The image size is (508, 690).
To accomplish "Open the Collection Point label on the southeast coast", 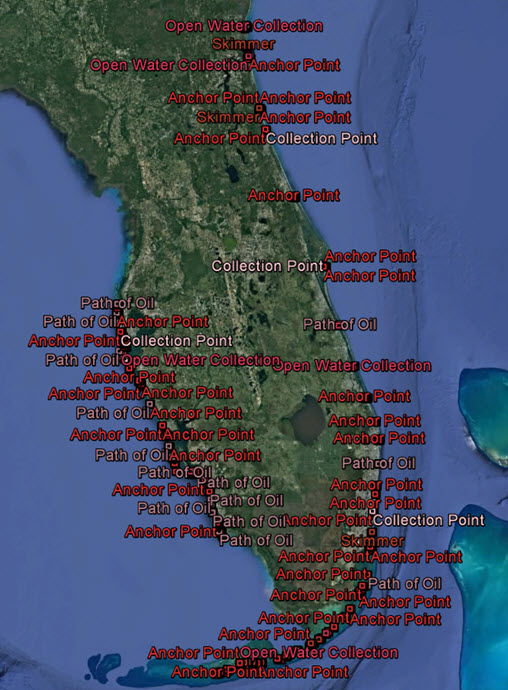I will pos(429,520).
